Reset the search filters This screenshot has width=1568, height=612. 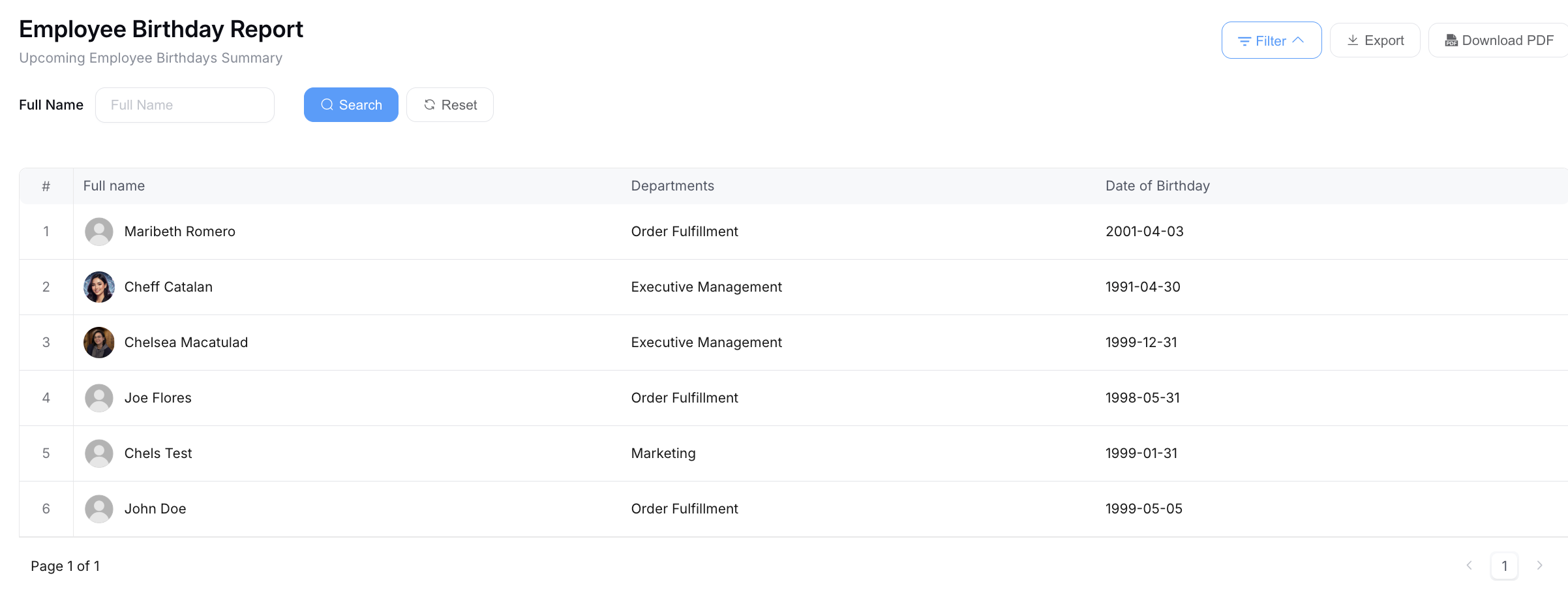(x=450, y=105)
